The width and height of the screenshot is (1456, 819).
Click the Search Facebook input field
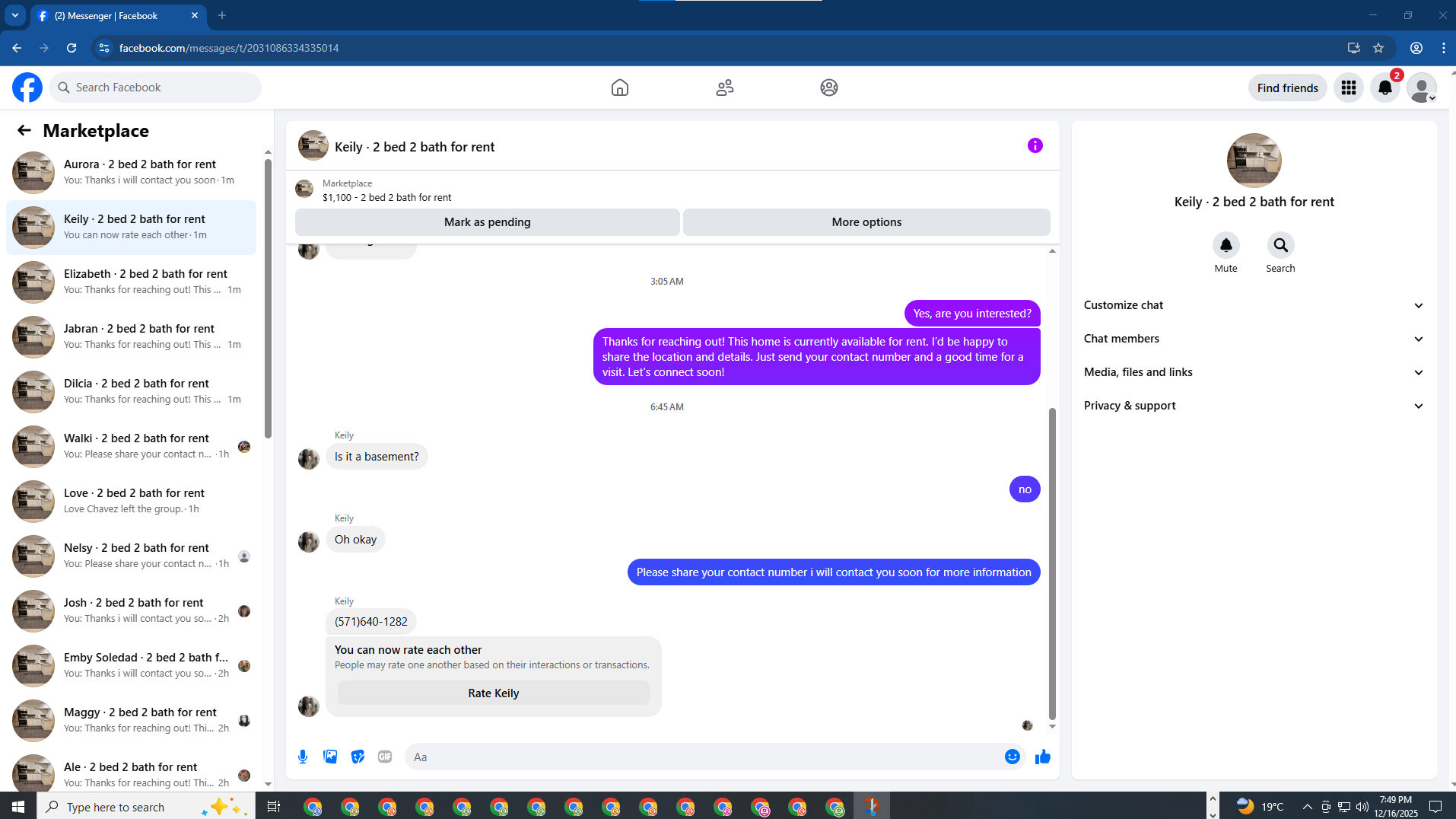[155, 88]
